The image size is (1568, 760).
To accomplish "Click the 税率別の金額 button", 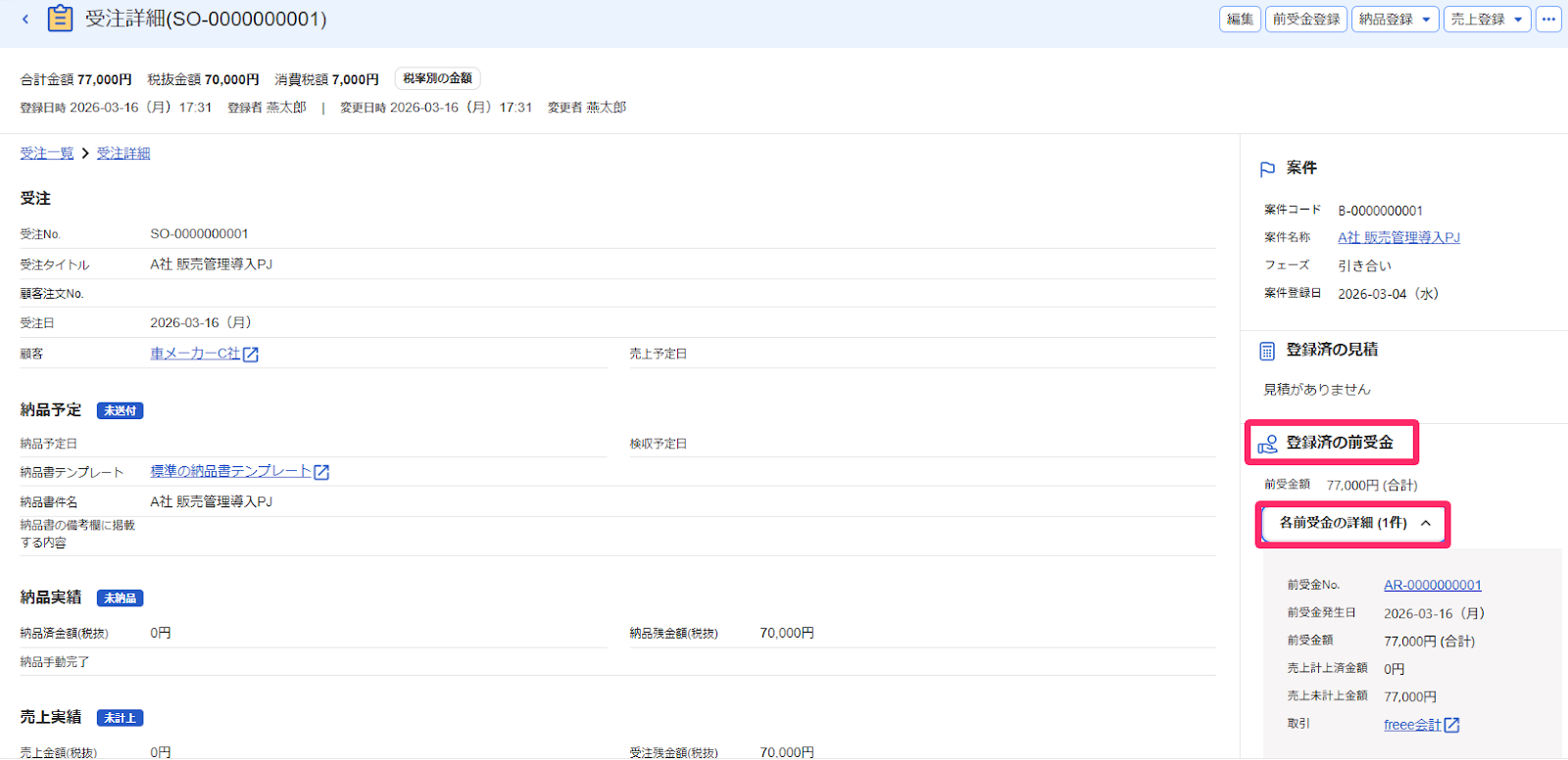I will tap(437, 78).
